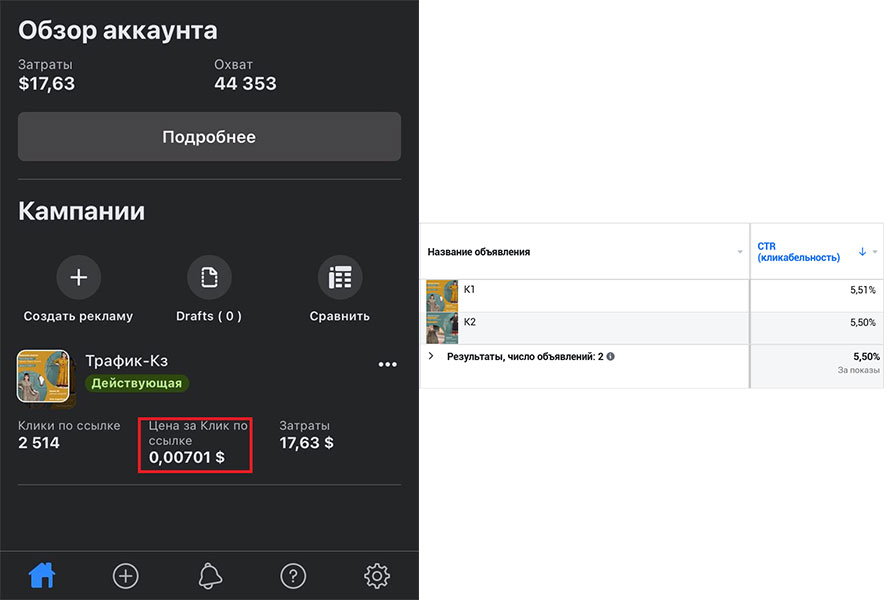This screenshot has width=888, height=600.
Task: Expand the Результаты summary row
Action: [431, 356]
